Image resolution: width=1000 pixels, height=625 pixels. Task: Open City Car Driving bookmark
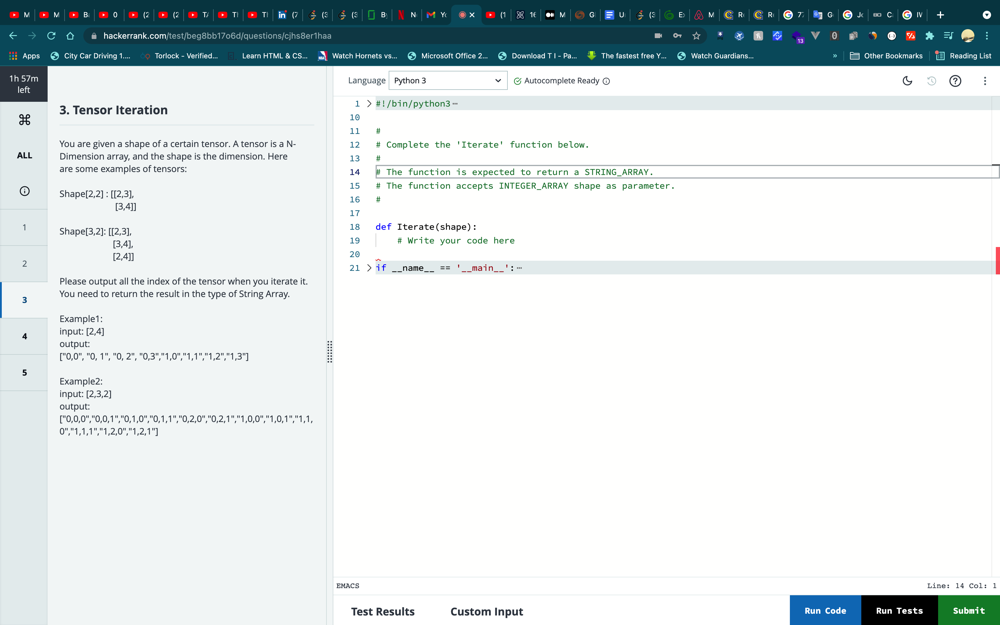pyautogui.click(x=90, y=55)
